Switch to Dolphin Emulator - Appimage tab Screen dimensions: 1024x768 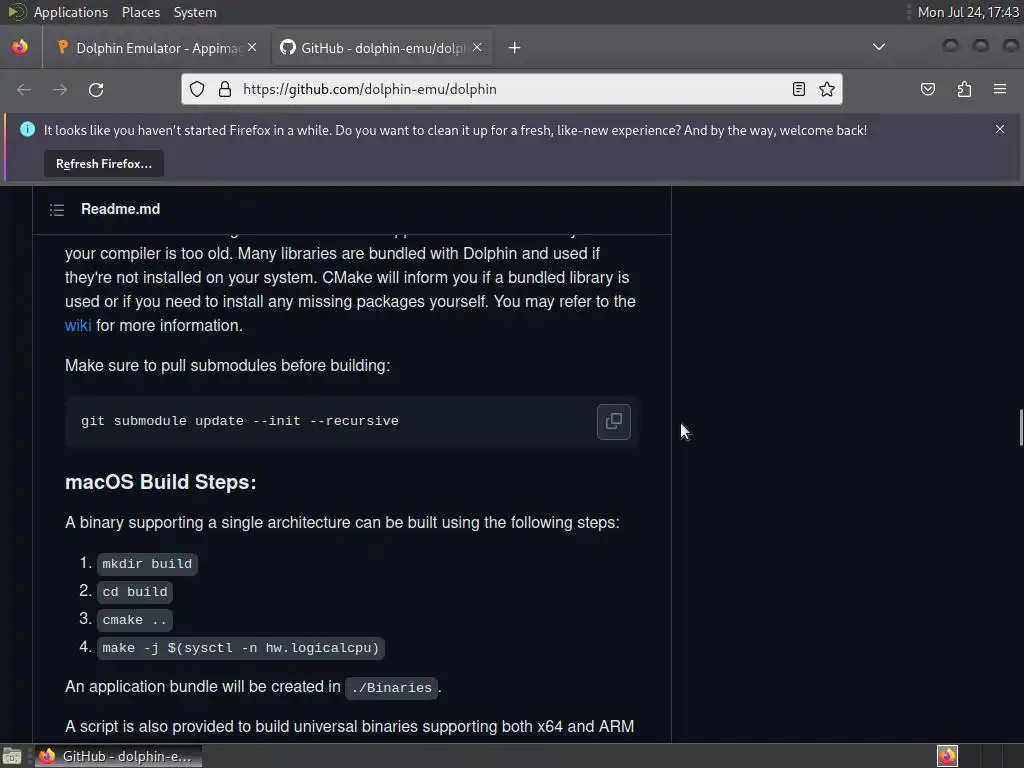tap(157, 48)
